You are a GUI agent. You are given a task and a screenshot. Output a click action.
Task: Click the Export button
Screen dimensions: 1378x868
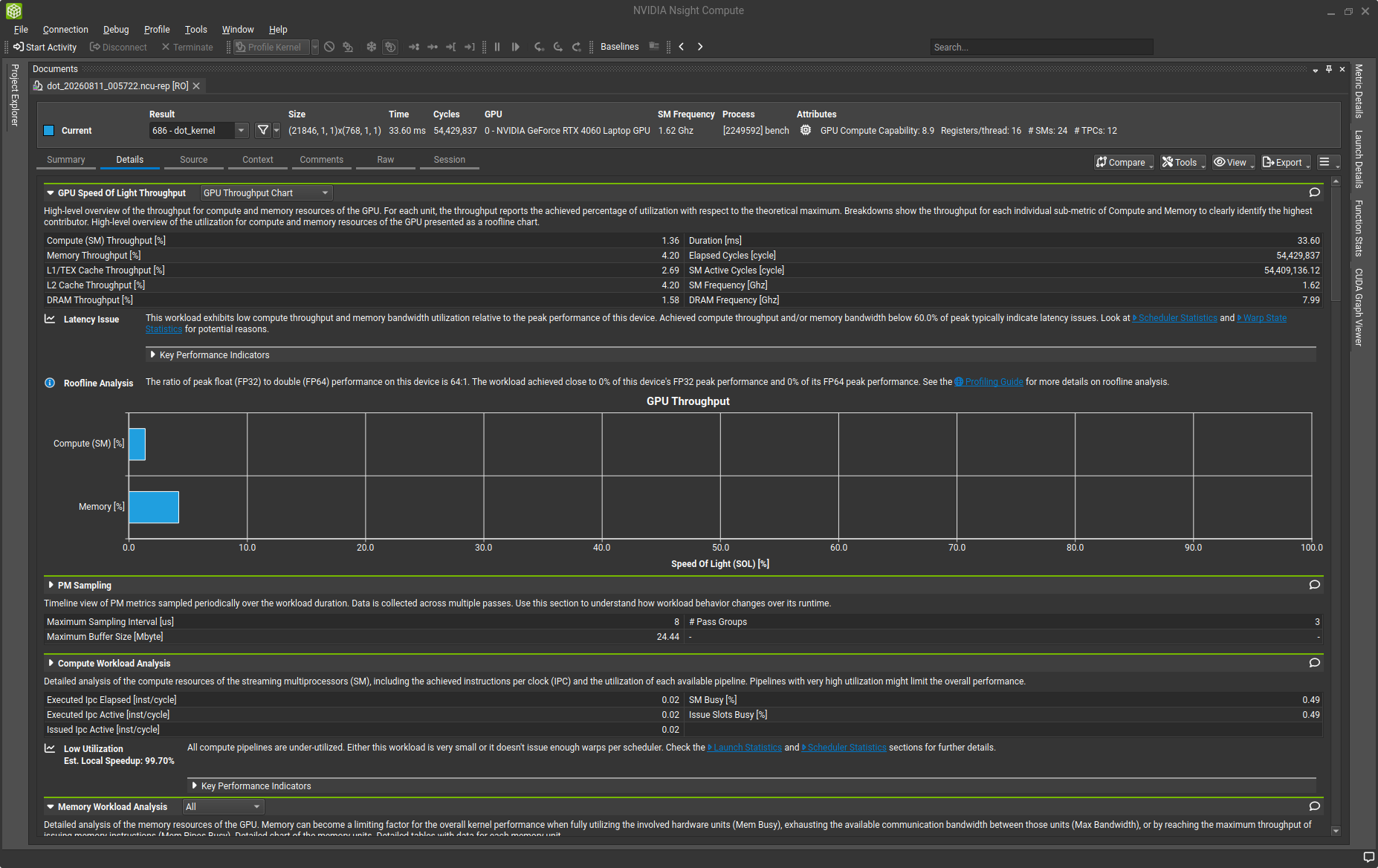(x=1286, y=162)
